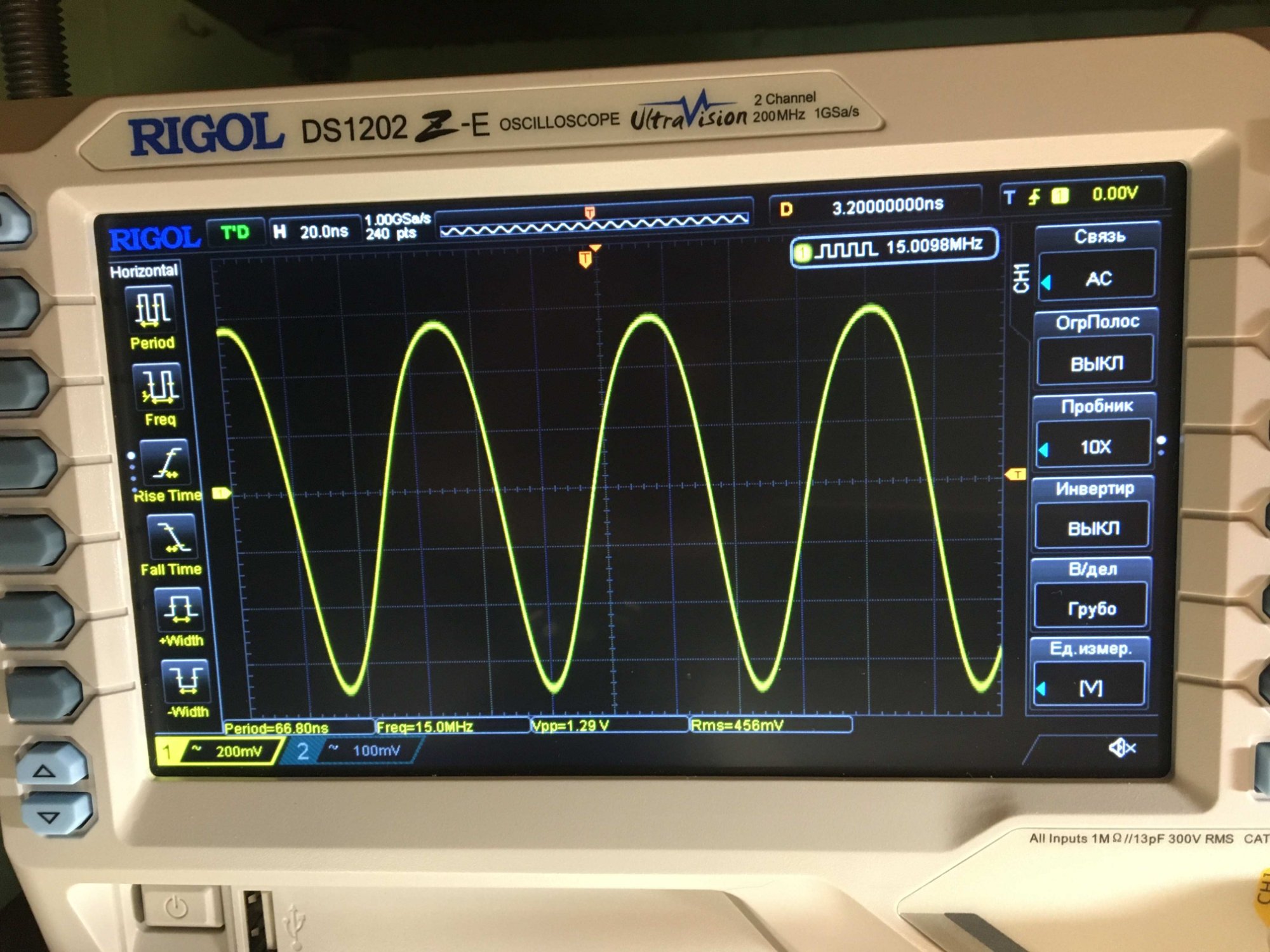Select the +Width measurement icon
Screen dimensions: 1270x952
pyautogui.click(x=179, y=609)
